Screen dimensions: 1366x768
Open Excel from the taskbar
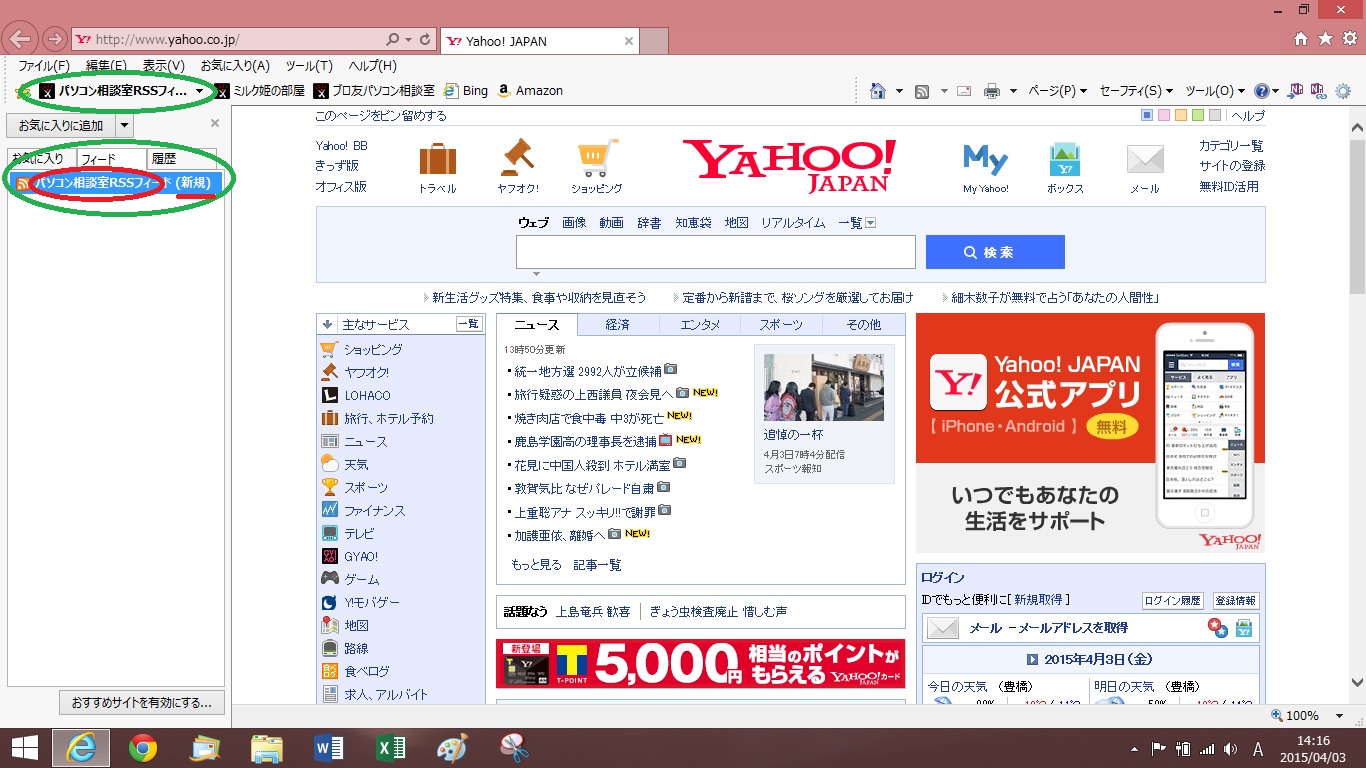pyautogui.click(x=390, y=748)
